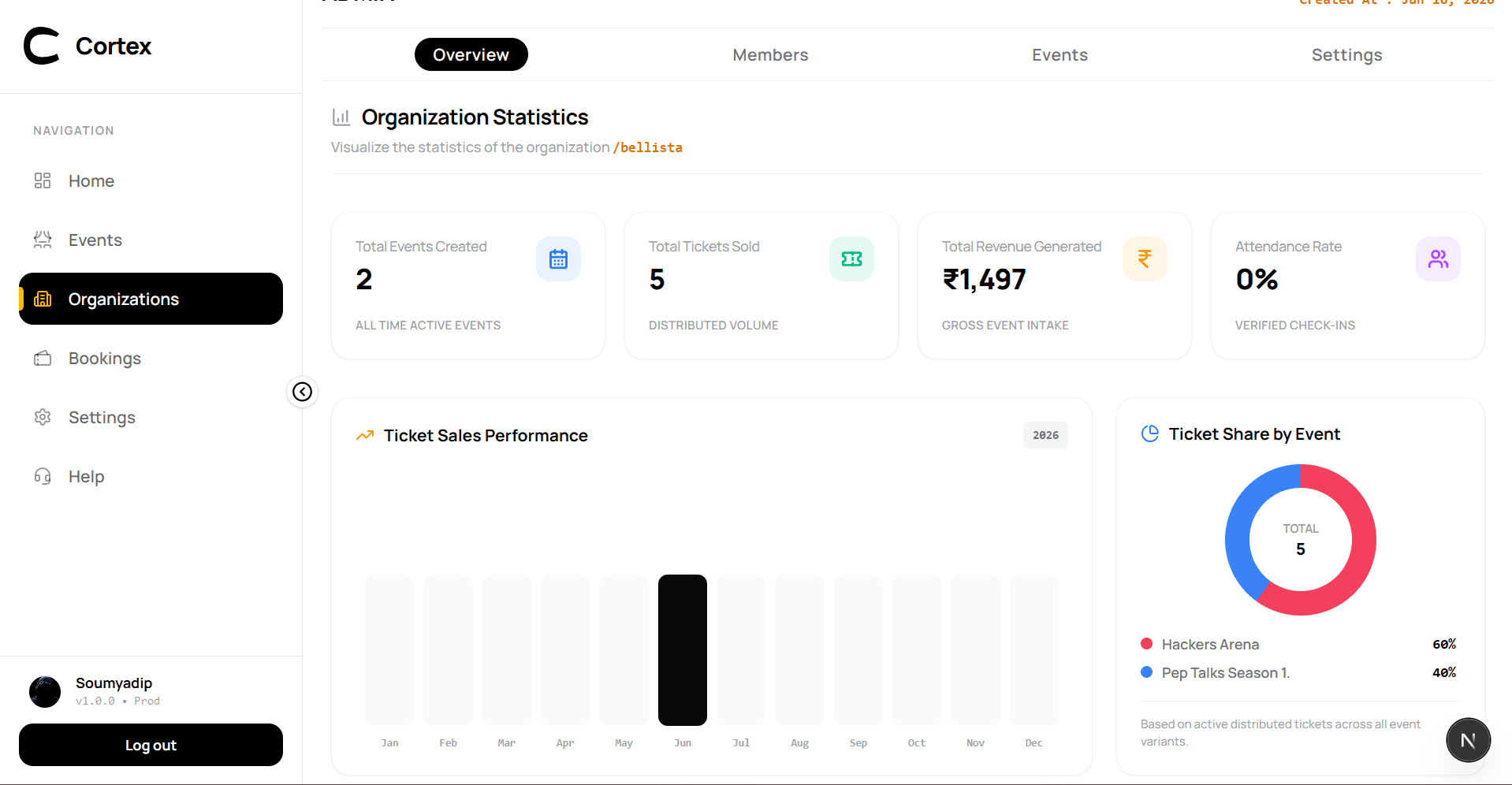Click the /bellista organization slug

click(647, 147)
